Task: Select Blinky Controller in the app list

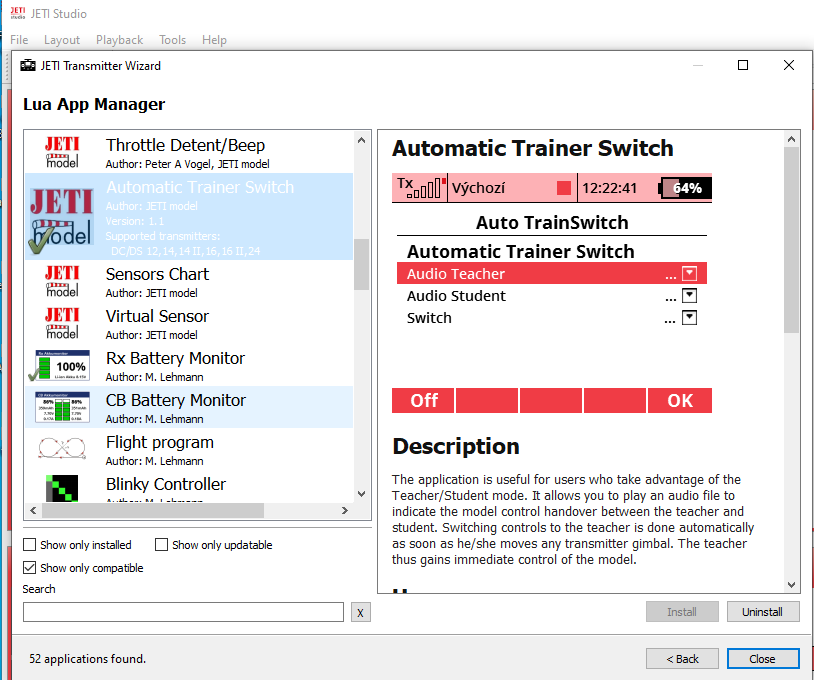Action: point(189,486)
